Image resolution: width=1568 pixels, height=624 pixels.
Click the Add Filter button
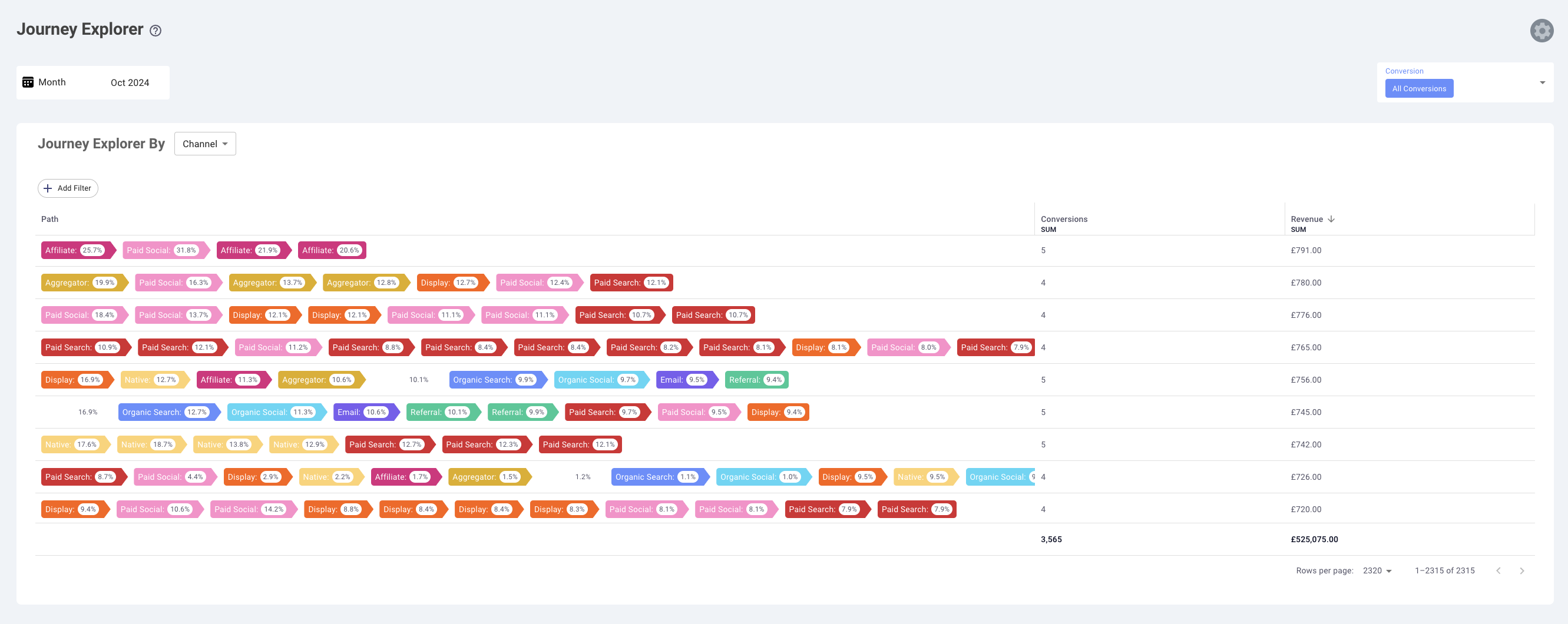click(x=68, y=188)
